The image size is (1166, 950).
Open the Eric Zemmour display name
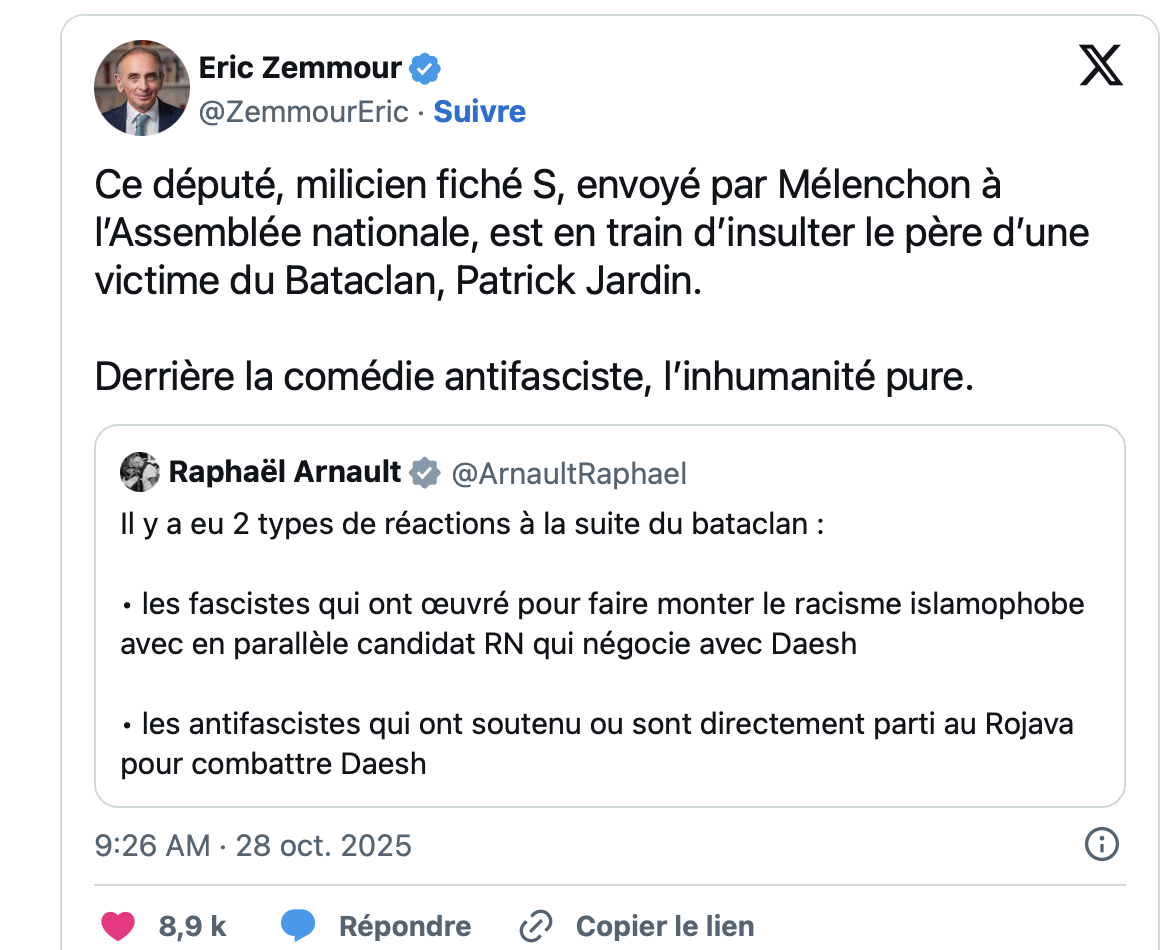click(x=300, y=68)
